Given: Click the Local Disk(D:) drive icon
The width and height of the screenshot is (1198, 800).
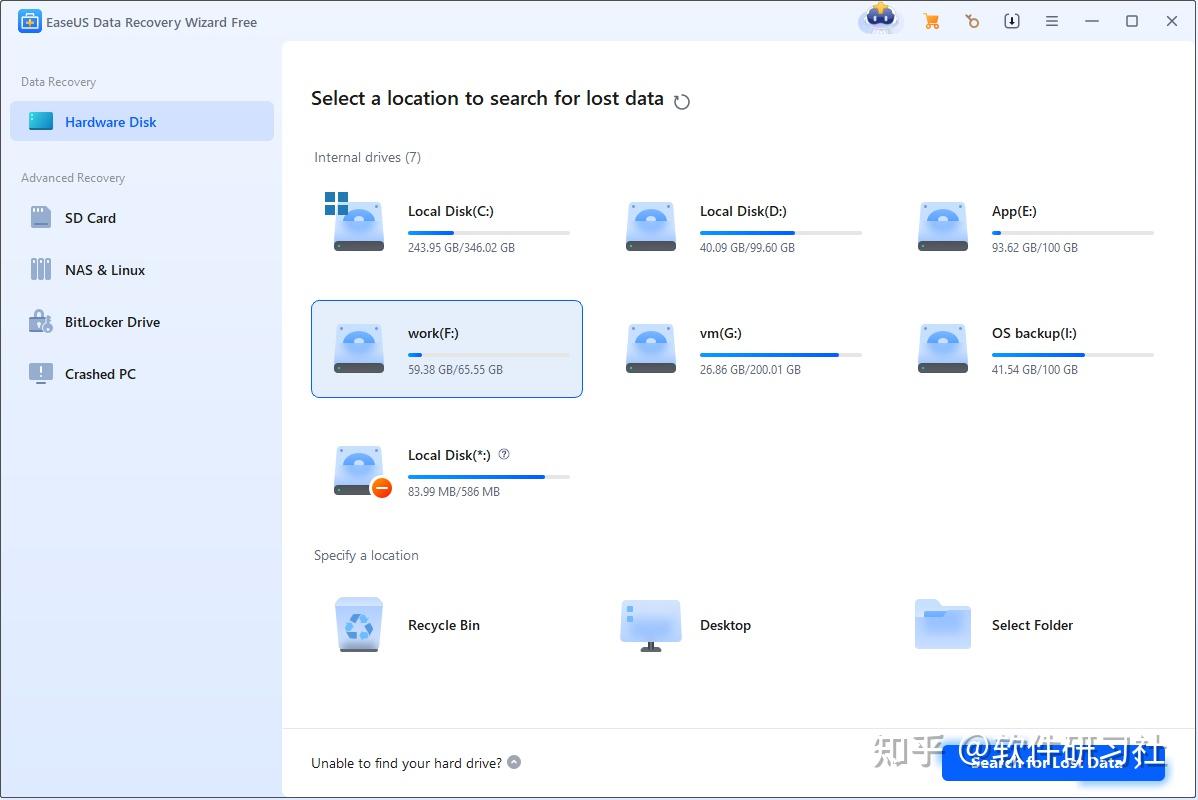Looking at the screenshot, I should pos(651,226).
